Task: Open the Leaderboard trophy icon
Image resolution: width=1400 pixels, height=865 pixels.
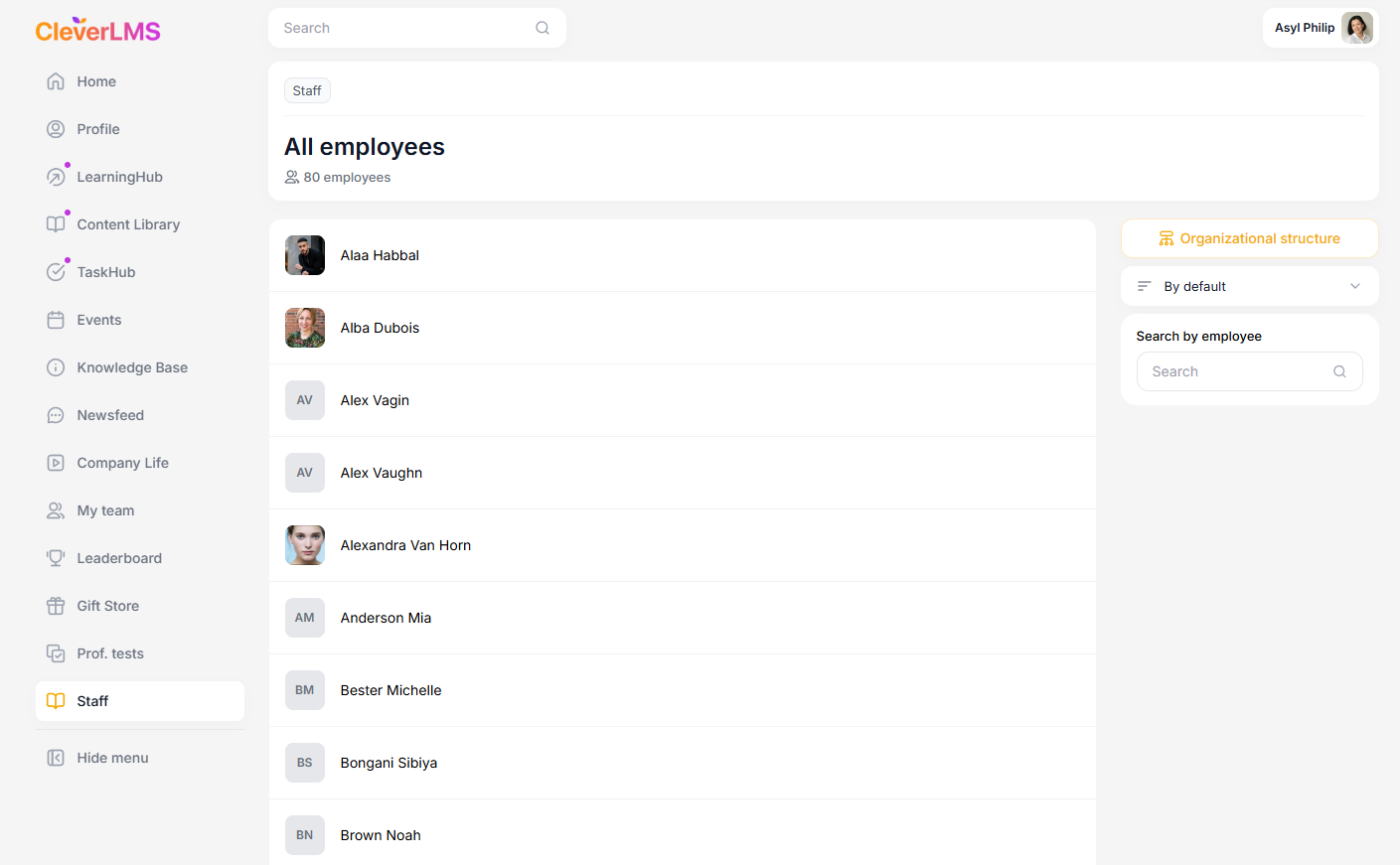Action: tap(56, 558)
